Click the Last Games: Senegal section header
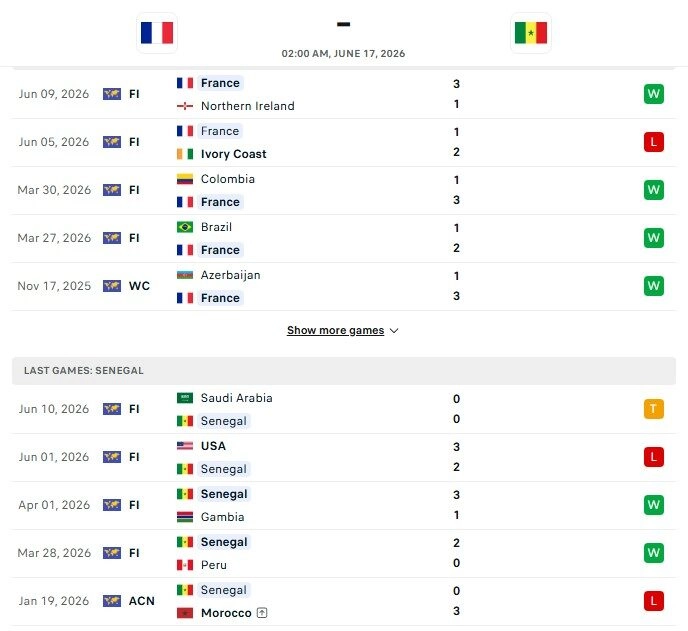The width and height of the screenshot is (688, 631). tap(344, 371)
